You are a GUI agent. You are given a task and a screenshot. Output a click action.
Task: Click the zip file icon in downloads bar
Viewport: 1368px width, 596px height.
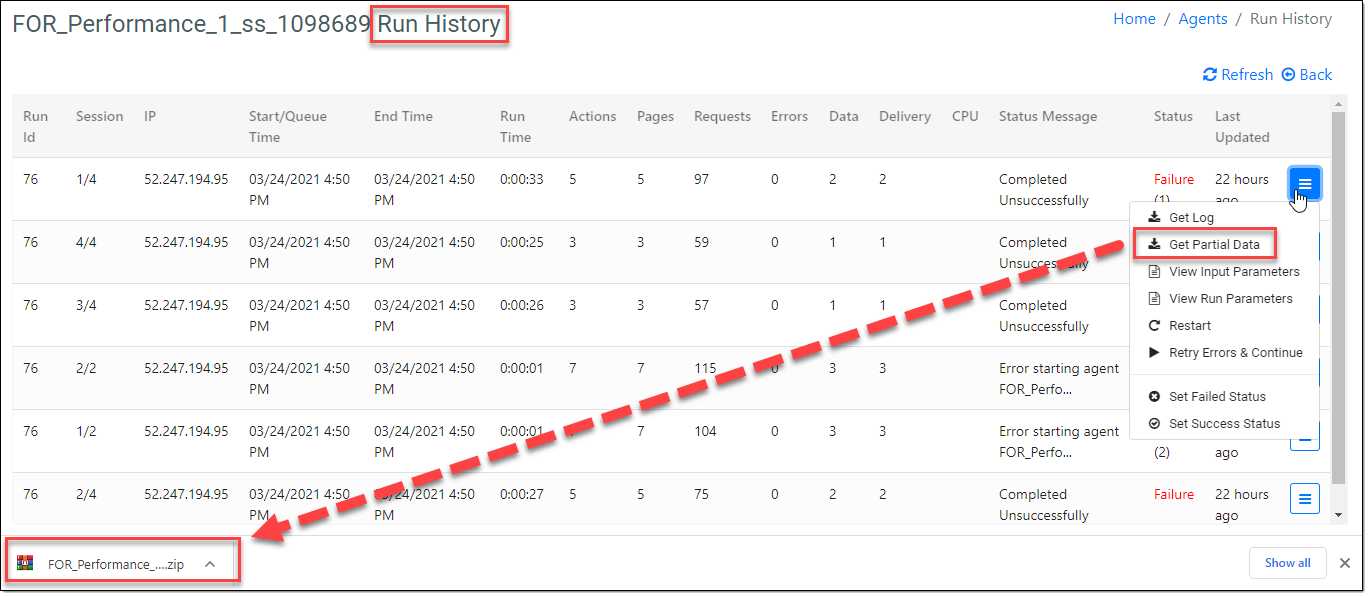point(26,564)
